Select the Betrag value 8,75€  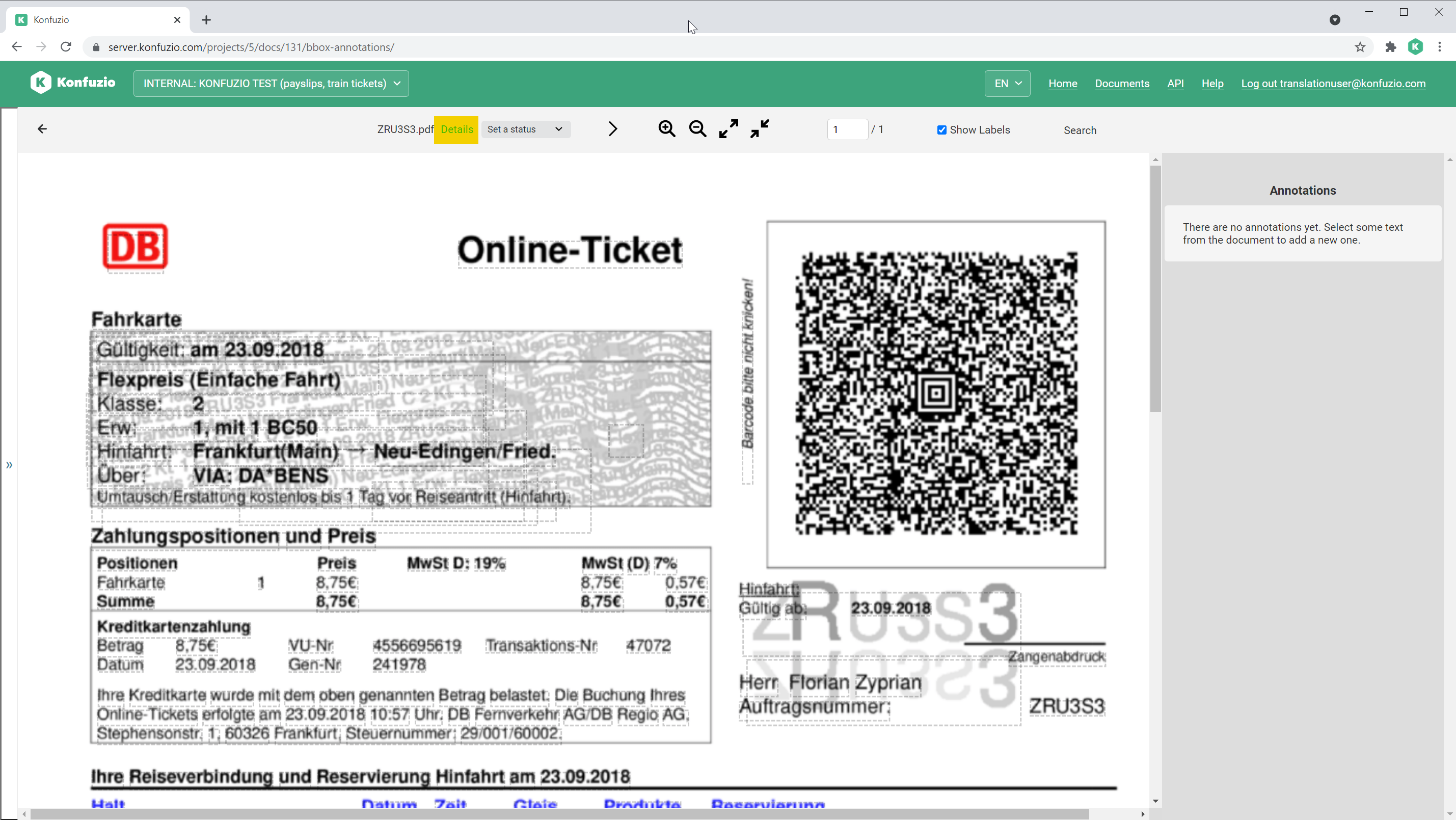[x=196, y=645]
